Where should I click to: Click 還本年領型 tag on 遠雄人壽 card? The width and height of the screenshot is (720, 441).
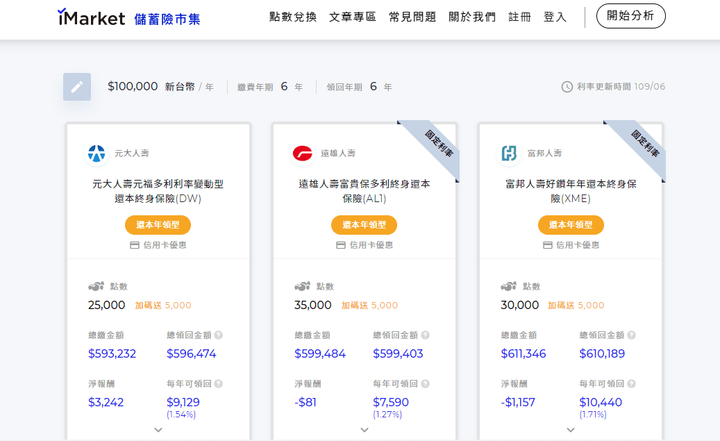(364, 225)
